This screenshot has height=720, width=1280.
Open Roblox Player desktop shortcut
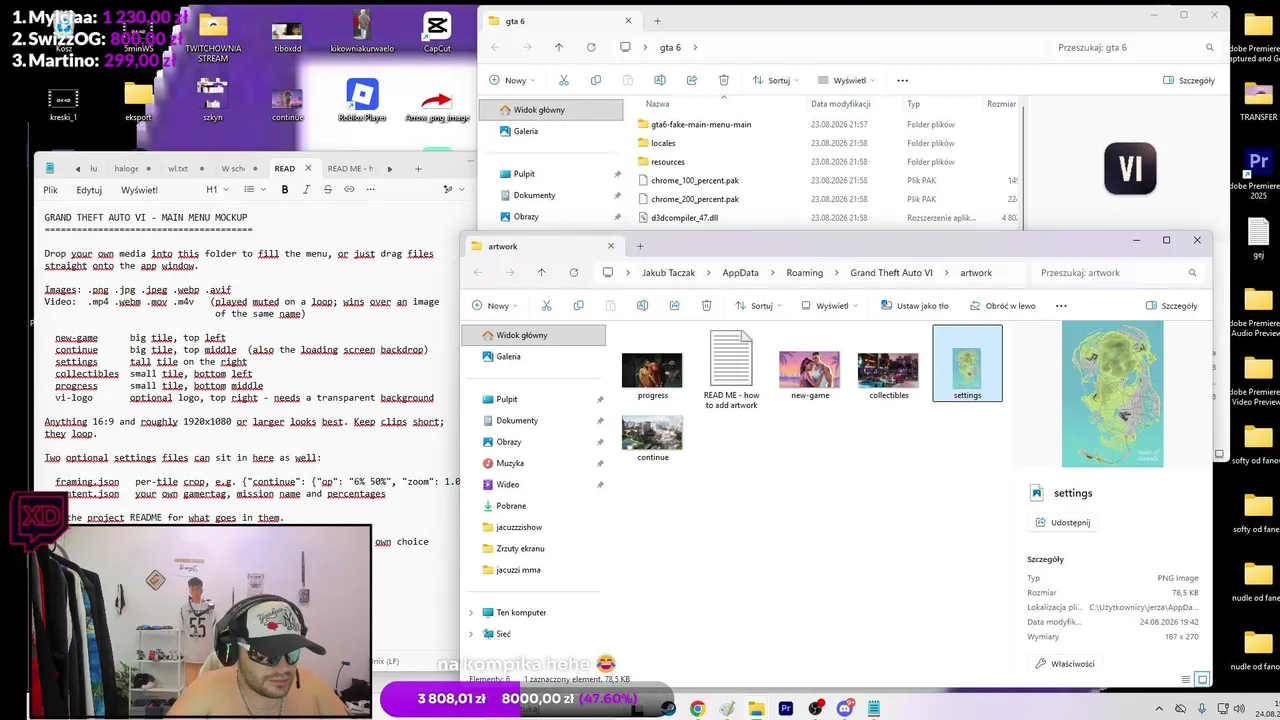coord(362,101)
